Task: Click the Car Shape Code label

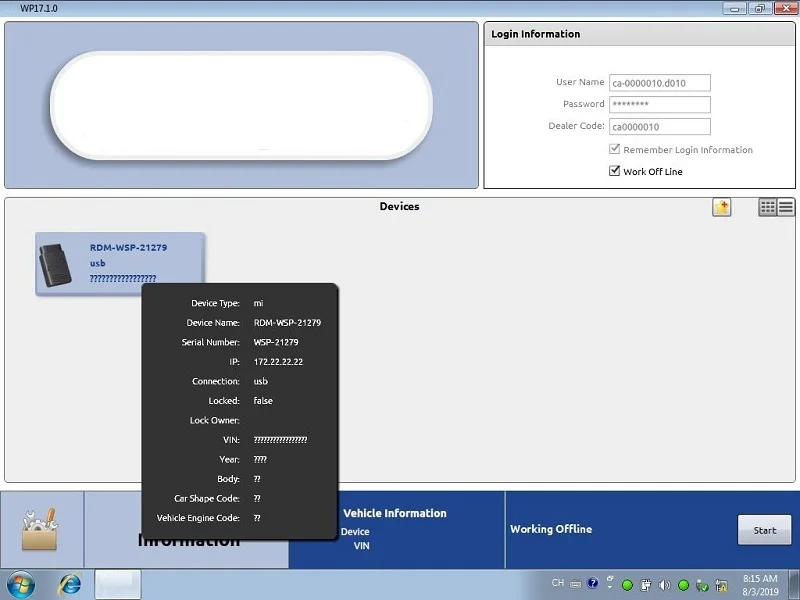Action: click(x=207, y=498)
